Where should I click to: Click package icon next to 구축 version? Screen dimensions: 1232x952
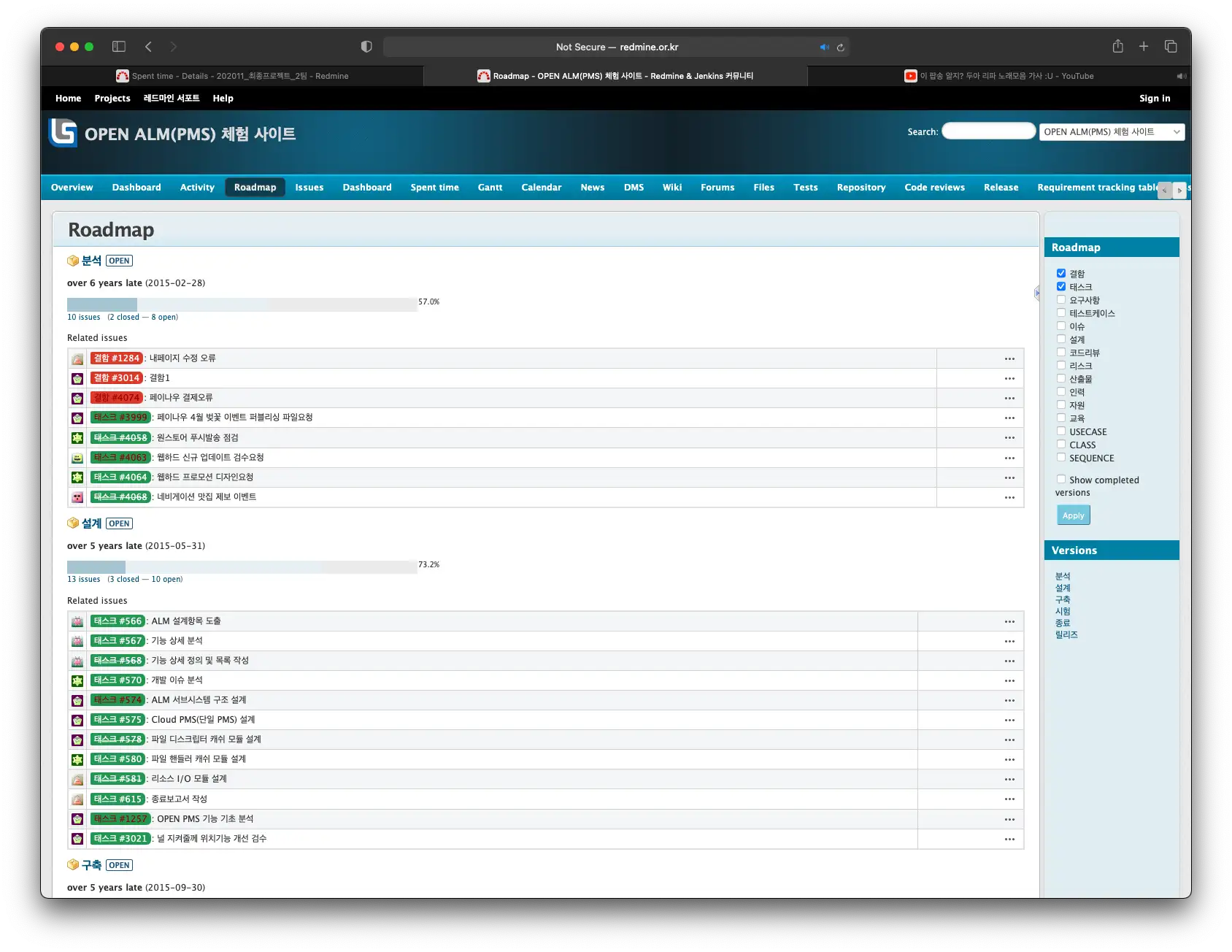click(x=73, y=865)
